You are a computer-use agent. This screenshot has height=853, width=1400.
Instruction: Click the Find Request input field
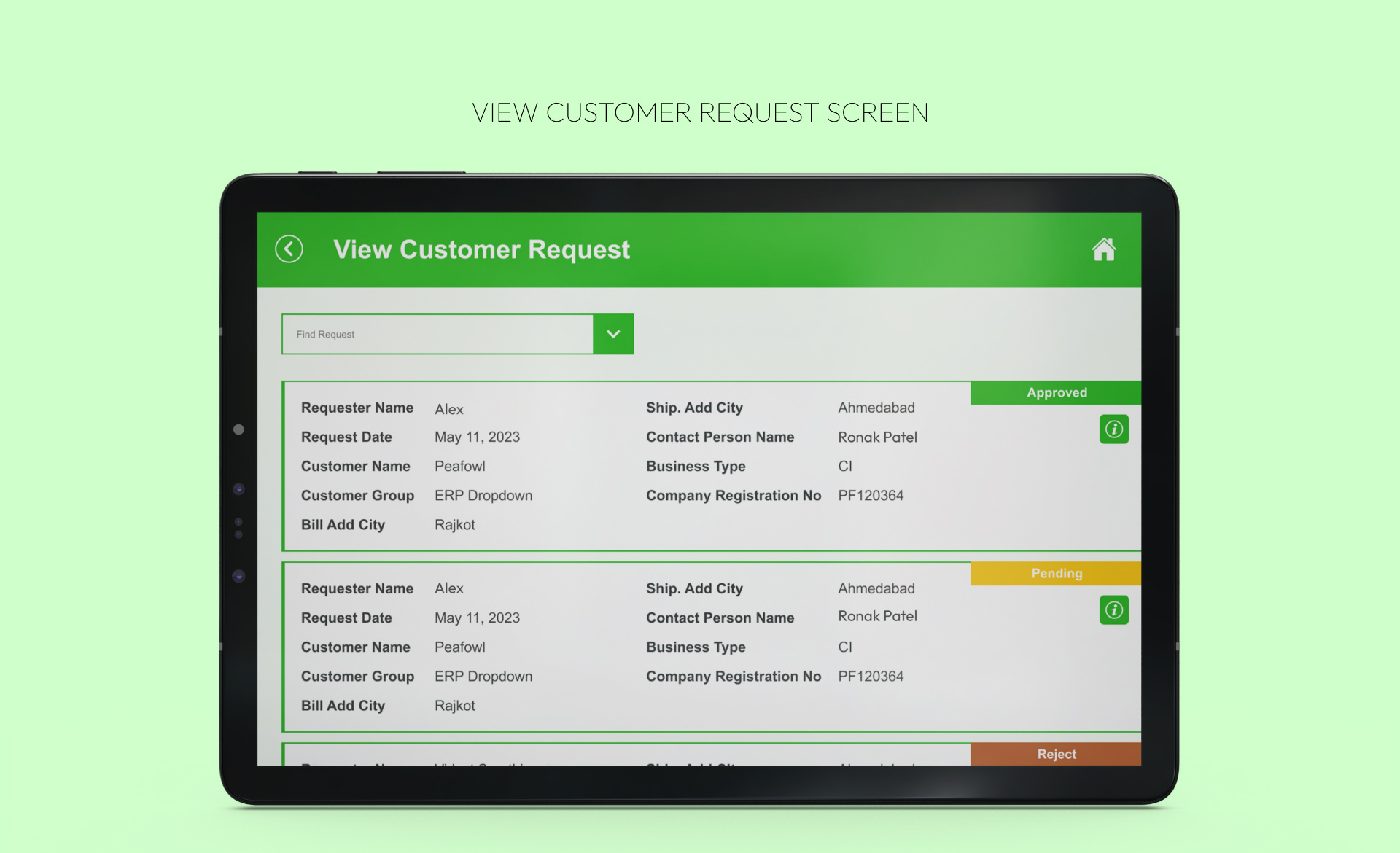pos(437,334)
